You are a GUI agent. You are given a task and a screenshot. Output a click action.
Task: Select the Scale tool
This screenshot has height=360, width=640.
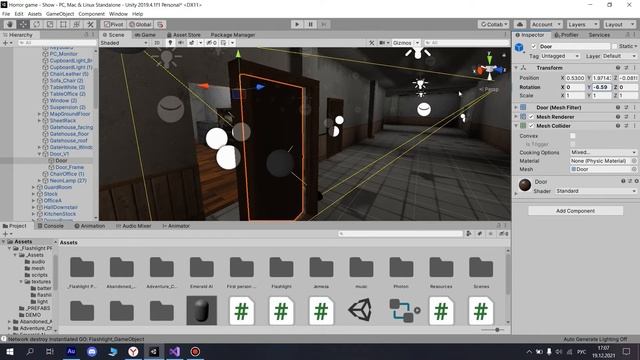[50, 24]
